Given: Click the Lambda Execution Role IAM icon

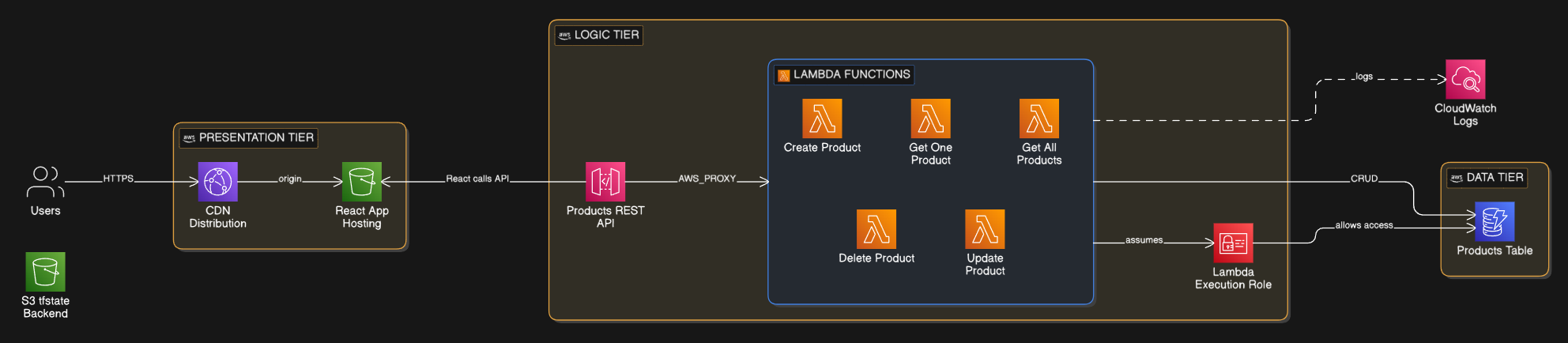Looking at the screenshot, I should pyautogui.click(x=1233, y=243).
